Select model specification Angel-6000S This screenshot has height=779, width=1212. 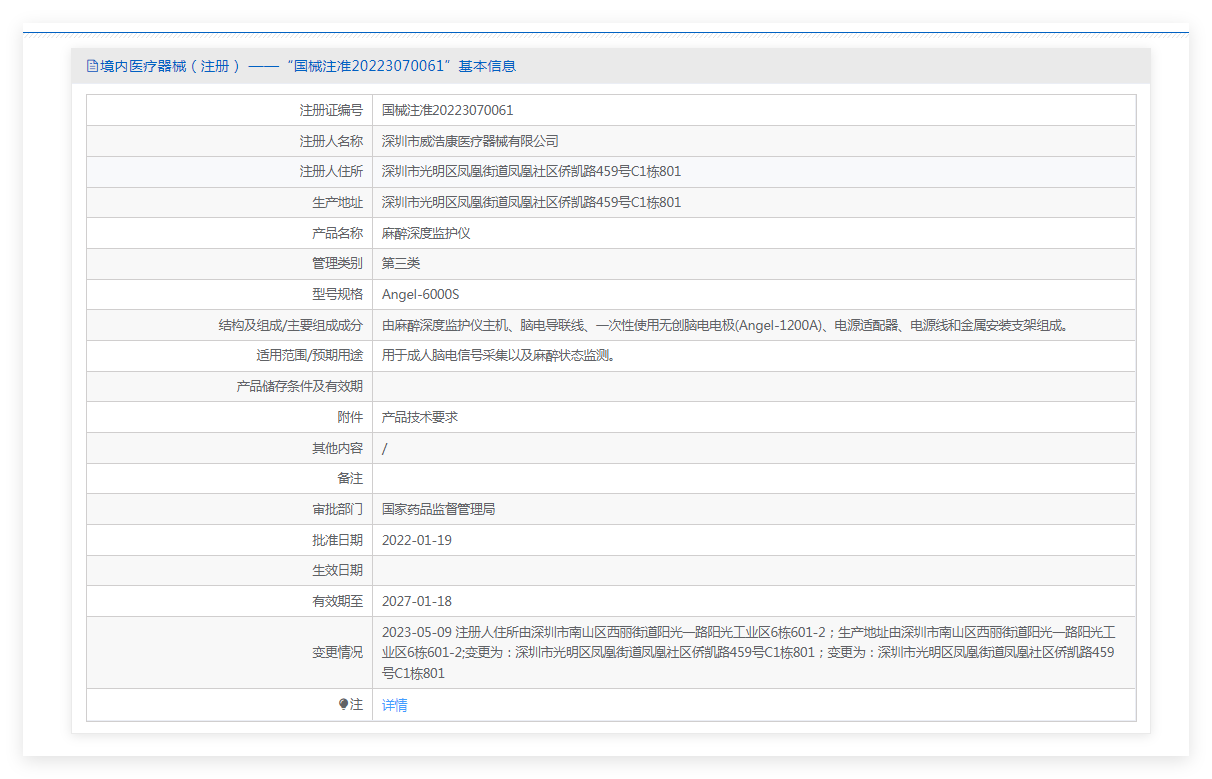[420, 295]
